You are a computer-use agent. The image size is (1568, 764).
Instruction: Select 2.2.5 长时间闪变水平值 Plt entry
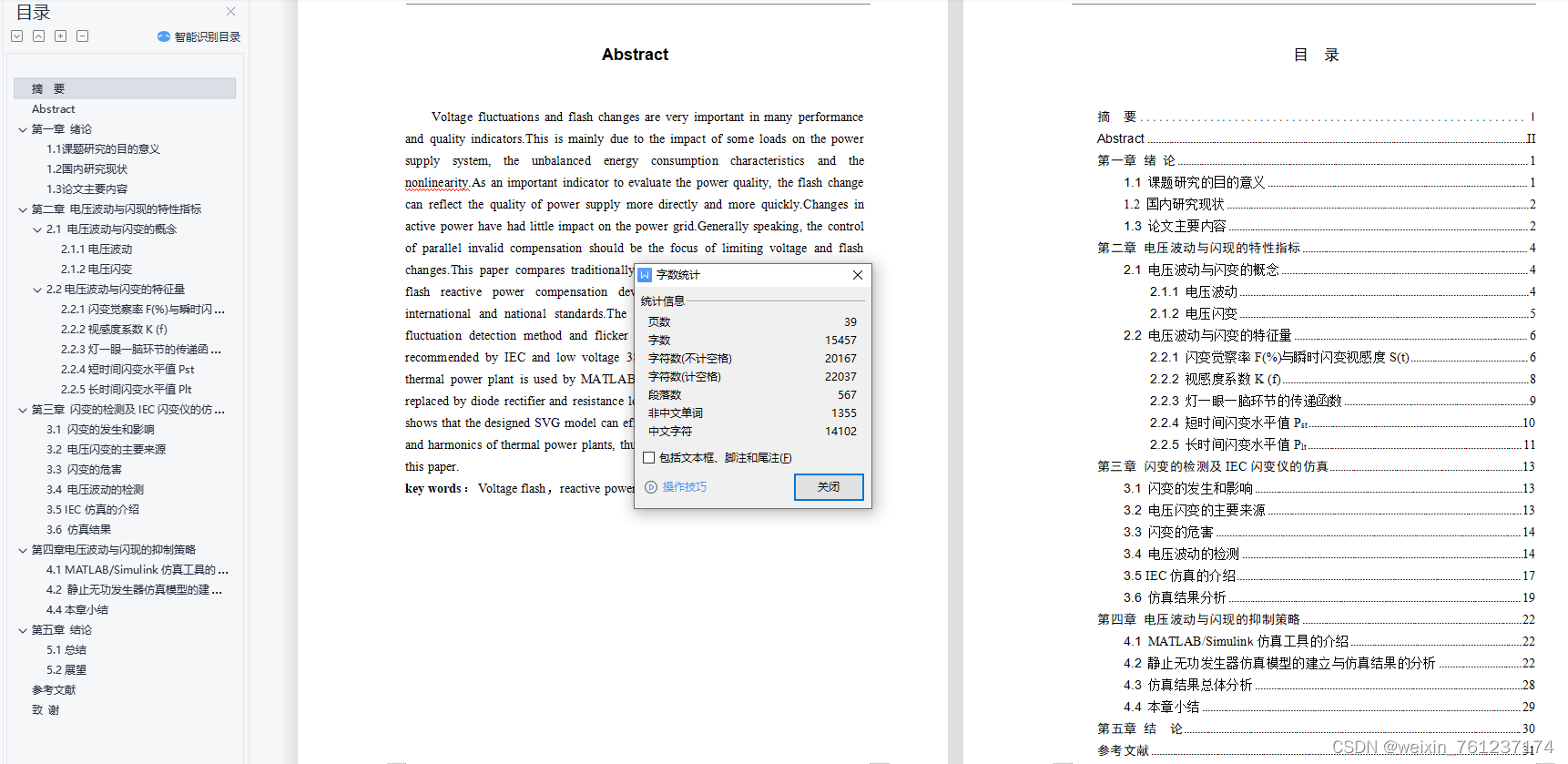(126, 390)
